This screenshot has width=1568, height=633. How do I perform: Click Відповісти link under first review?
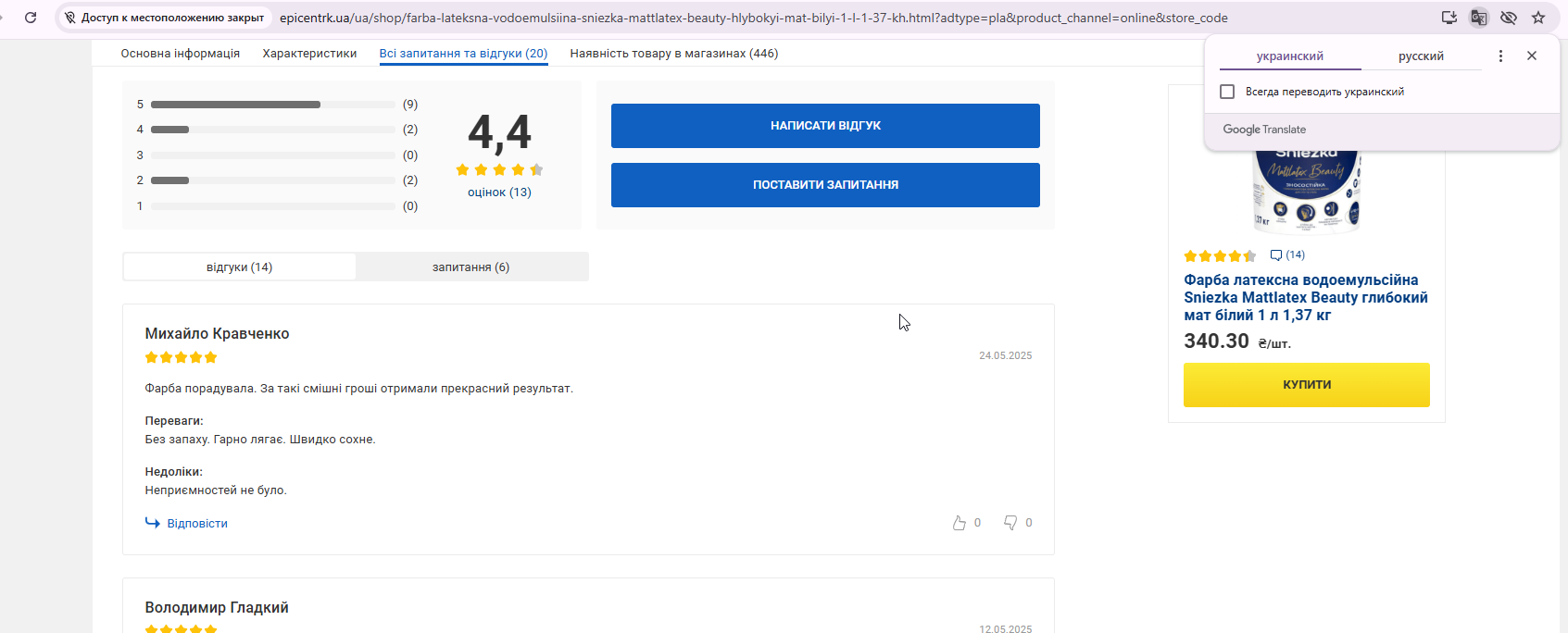click(197, 524)
